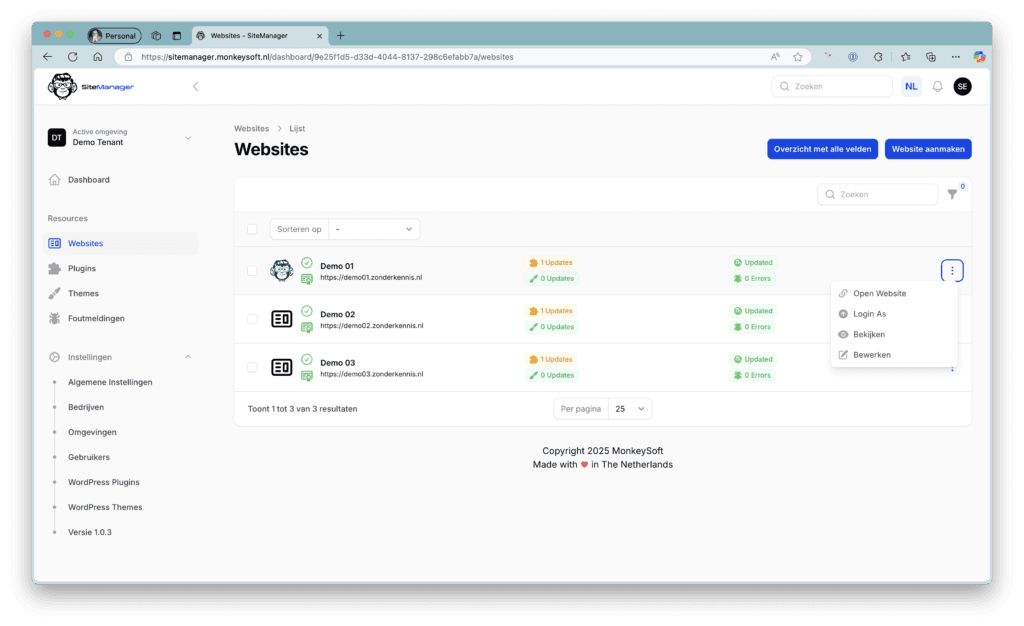Screen dimensions: 1024x626
Task: Click the browser refresh icon
Action: click(72, 57)
